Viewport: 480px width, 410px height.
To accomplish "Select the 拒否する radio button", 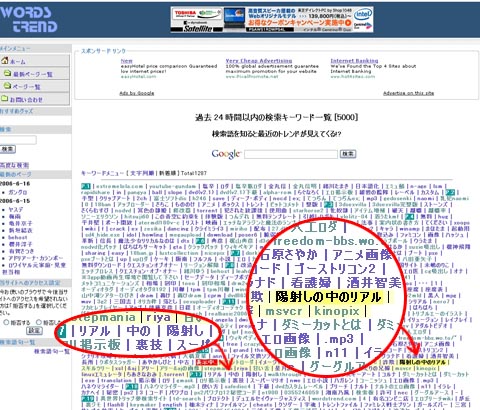I will pyautogui.click(x=6, y=322).
